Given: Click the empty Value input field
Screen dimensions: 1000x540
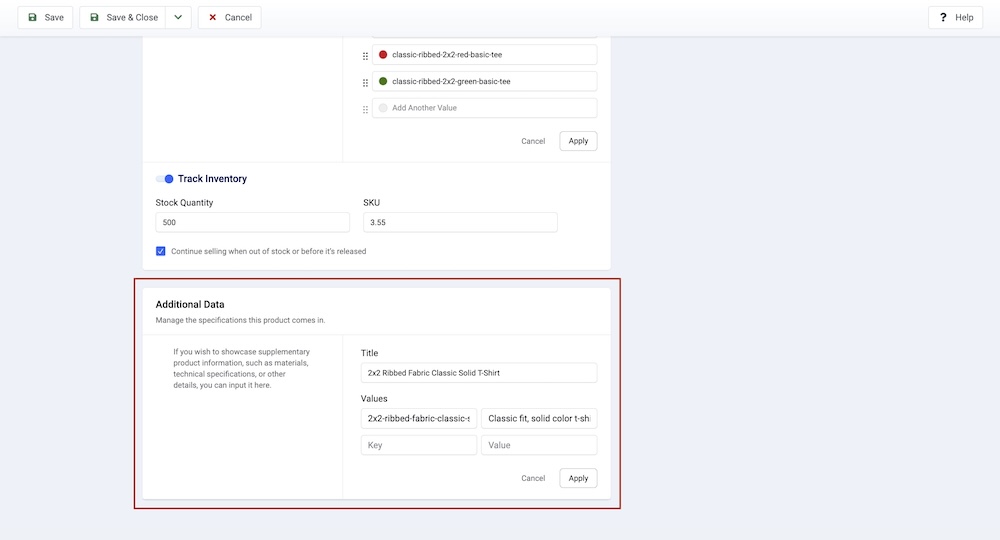Looking at the screenshot, I should coord(538,445).
